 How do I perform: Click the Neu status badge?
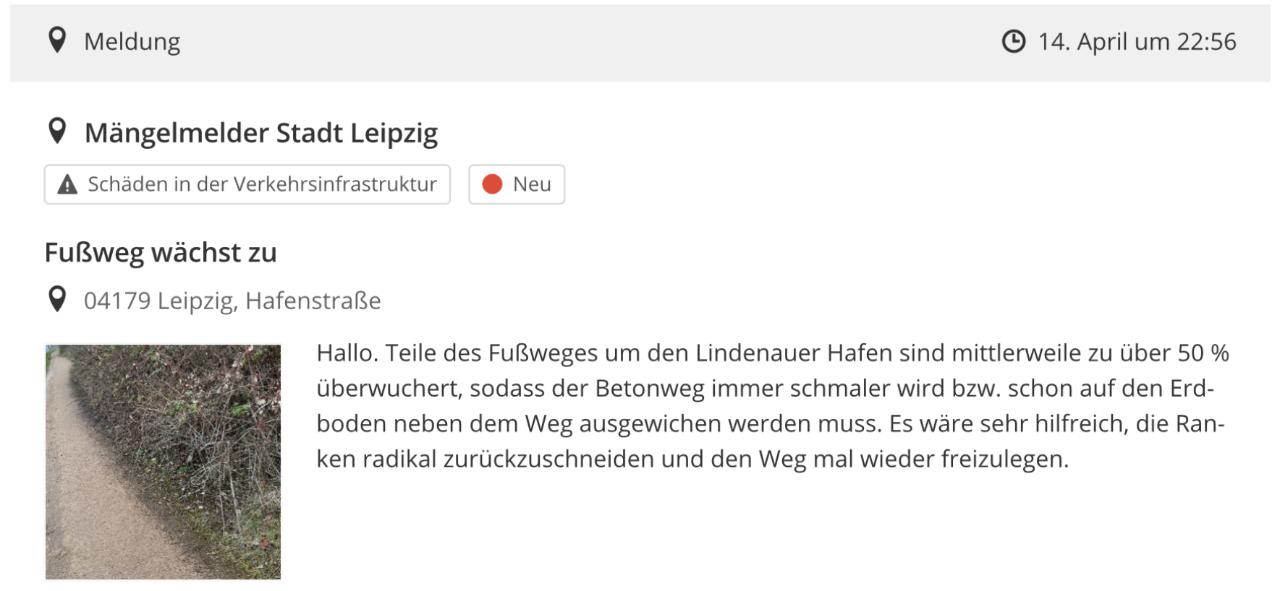(517, 185)
